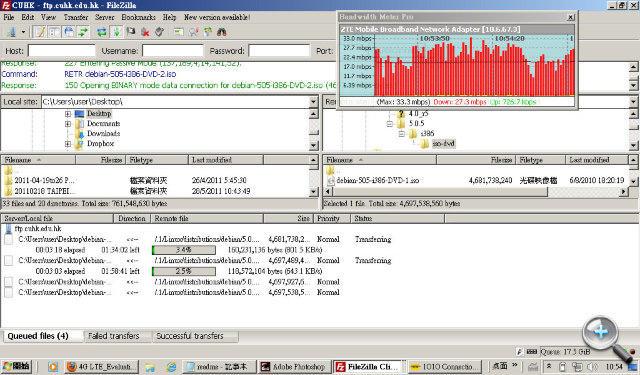This screenshot has height=375, width=640.
Task: Click the volume speaker tray icon
Action: 593,367
